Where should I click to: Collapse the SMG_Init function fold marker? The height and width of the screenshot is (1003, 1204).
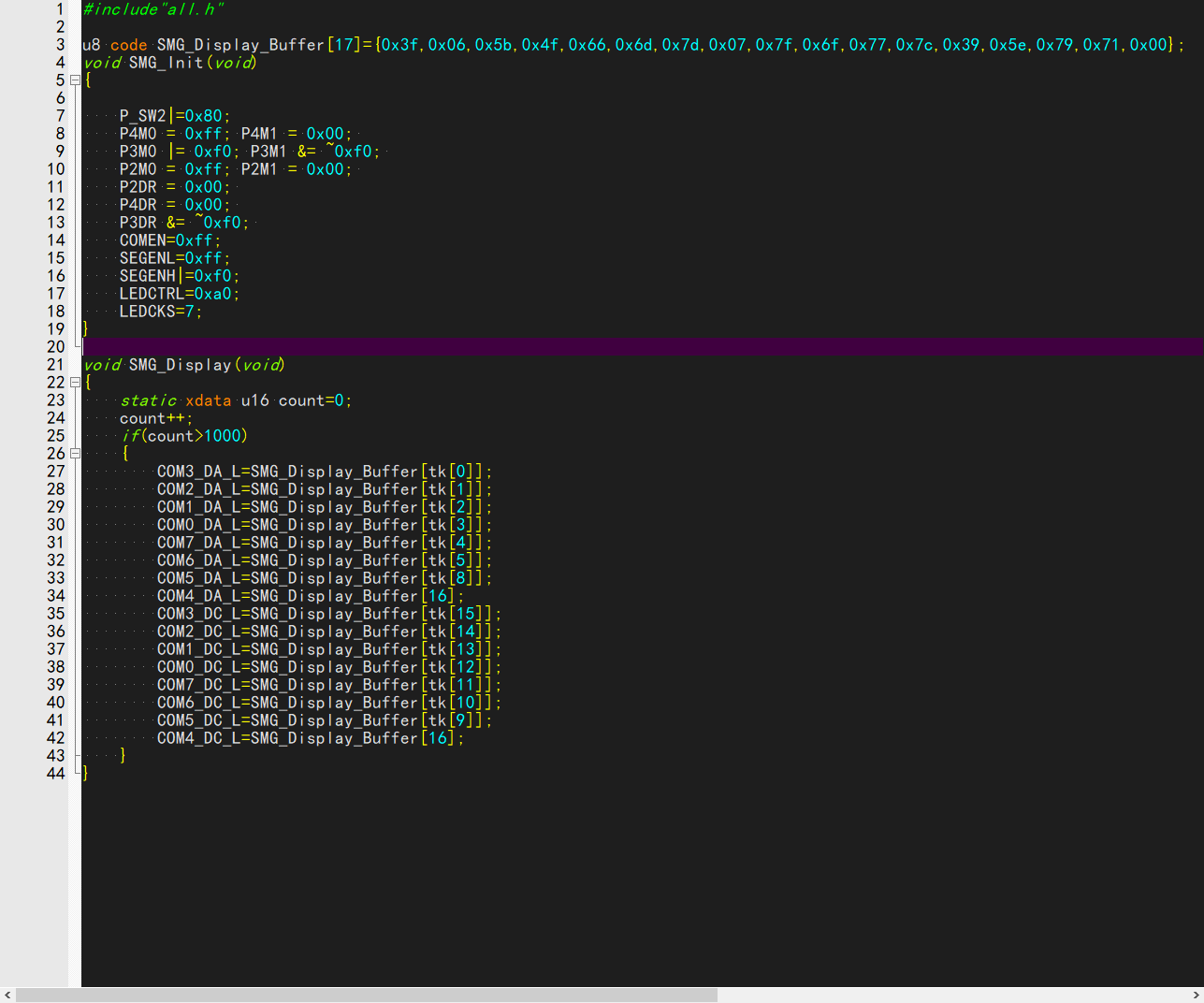coord(76,80)
